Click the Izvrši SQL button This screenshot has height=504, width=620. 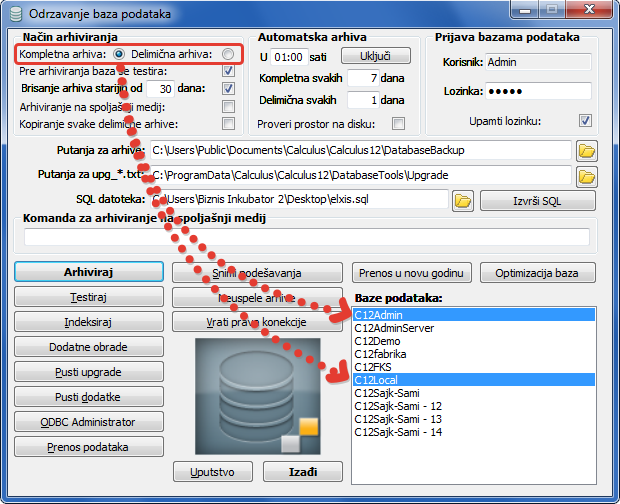(x=538, y=200)
